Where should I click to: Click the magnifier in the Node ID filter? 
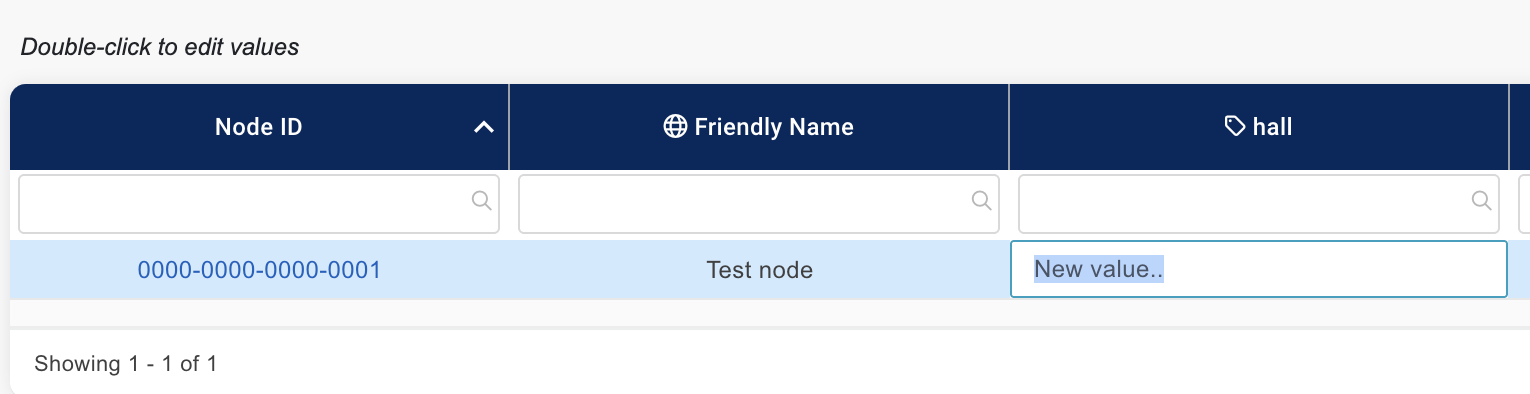[x=481, y=201]
